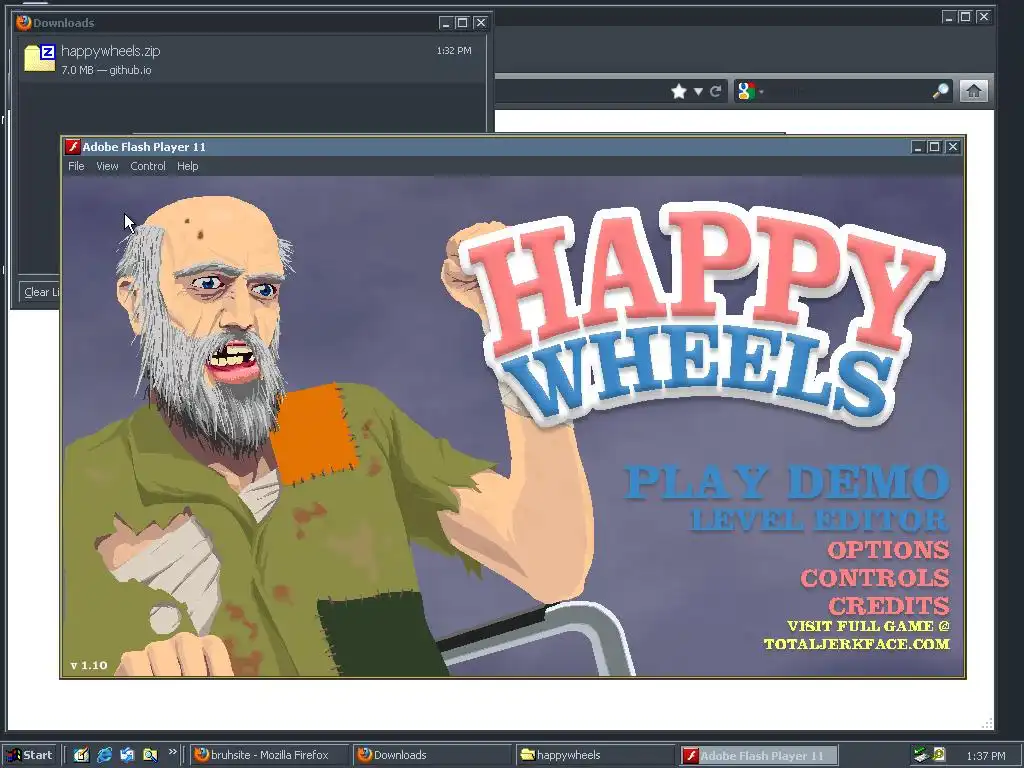Switch to the happywheels folder taskbar button
This screenshot has width=1024, height=768.
point(595,755)
